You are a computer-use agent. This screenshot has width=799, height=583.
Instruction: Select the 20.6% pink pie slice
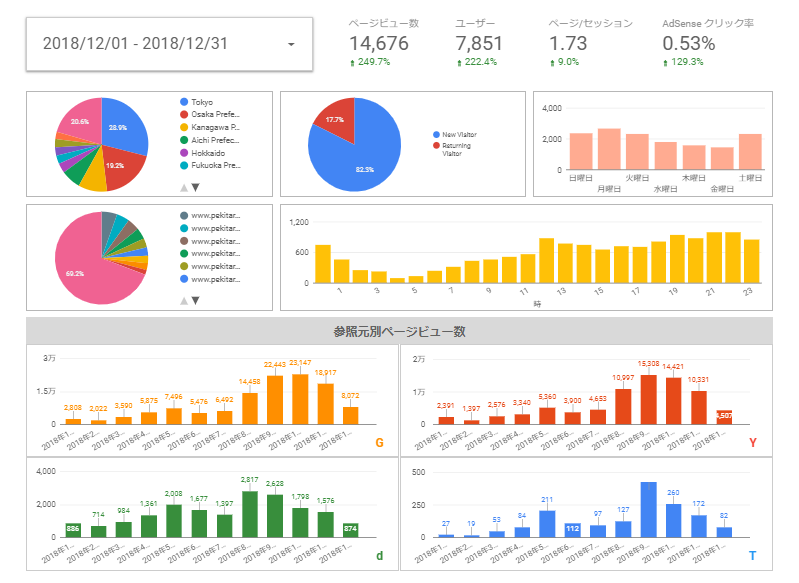[82, 120]
